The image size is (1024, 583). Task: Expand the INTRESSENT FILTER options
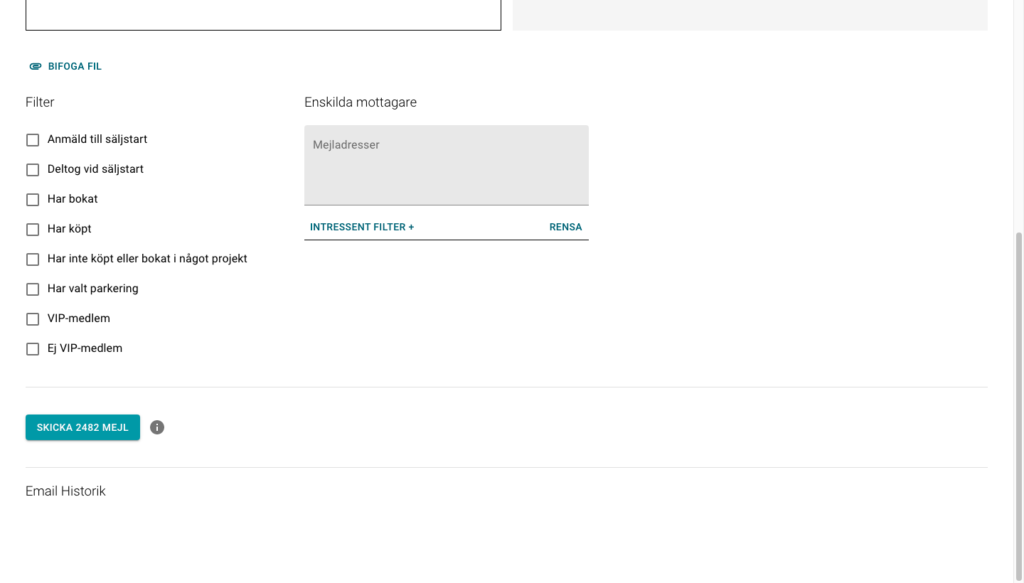(x=361, y=227)
